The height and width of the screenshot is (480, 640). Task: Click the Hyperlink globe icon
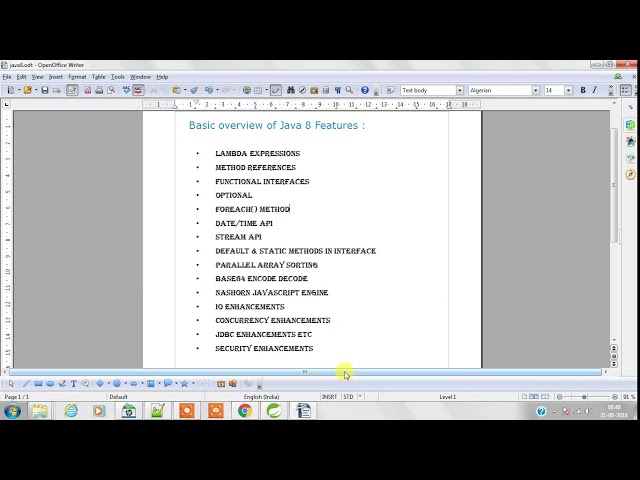[x=247, y=90]
